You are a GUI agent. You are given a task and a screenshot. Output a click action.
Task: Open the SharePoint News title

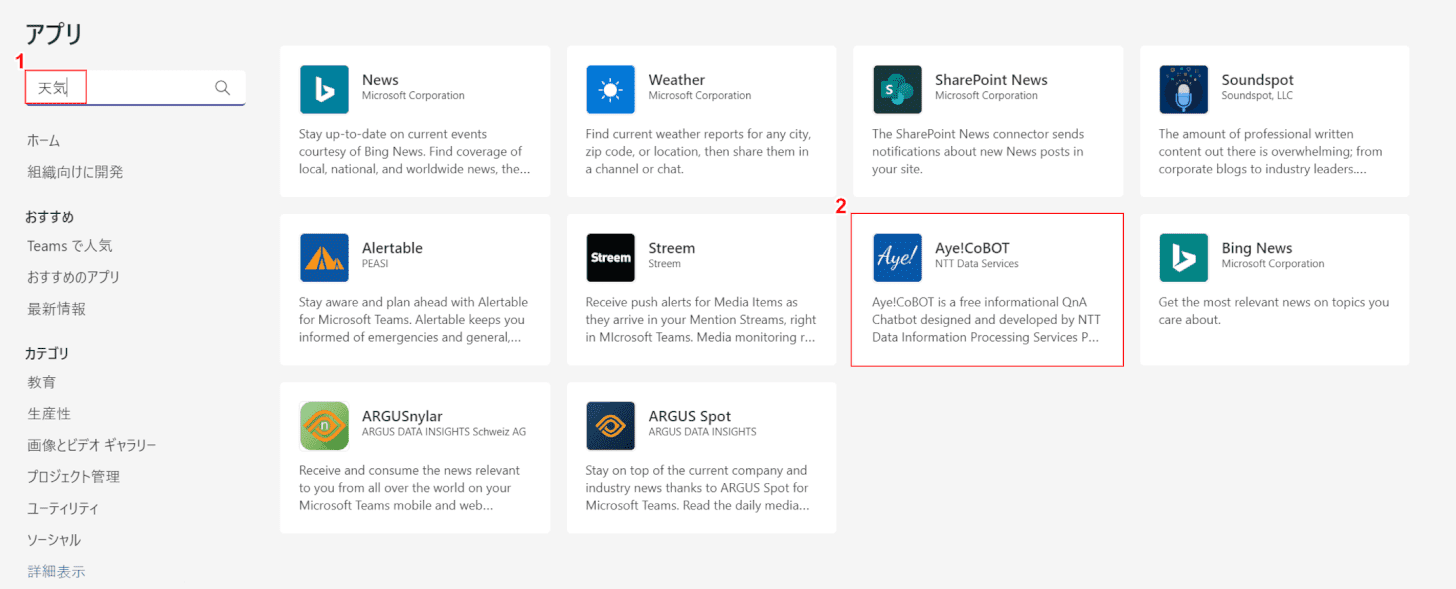[991, 80]
